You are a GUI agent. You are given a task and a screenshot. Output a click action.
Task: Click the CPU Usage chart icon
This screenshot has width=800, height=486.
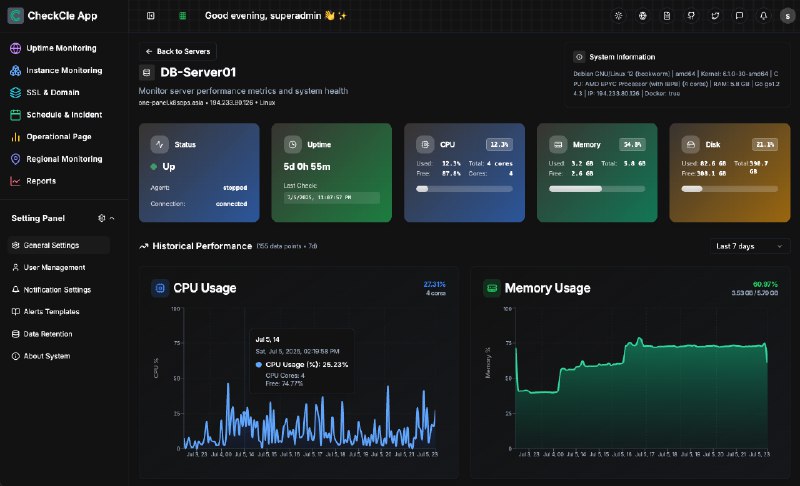[160, 288]
